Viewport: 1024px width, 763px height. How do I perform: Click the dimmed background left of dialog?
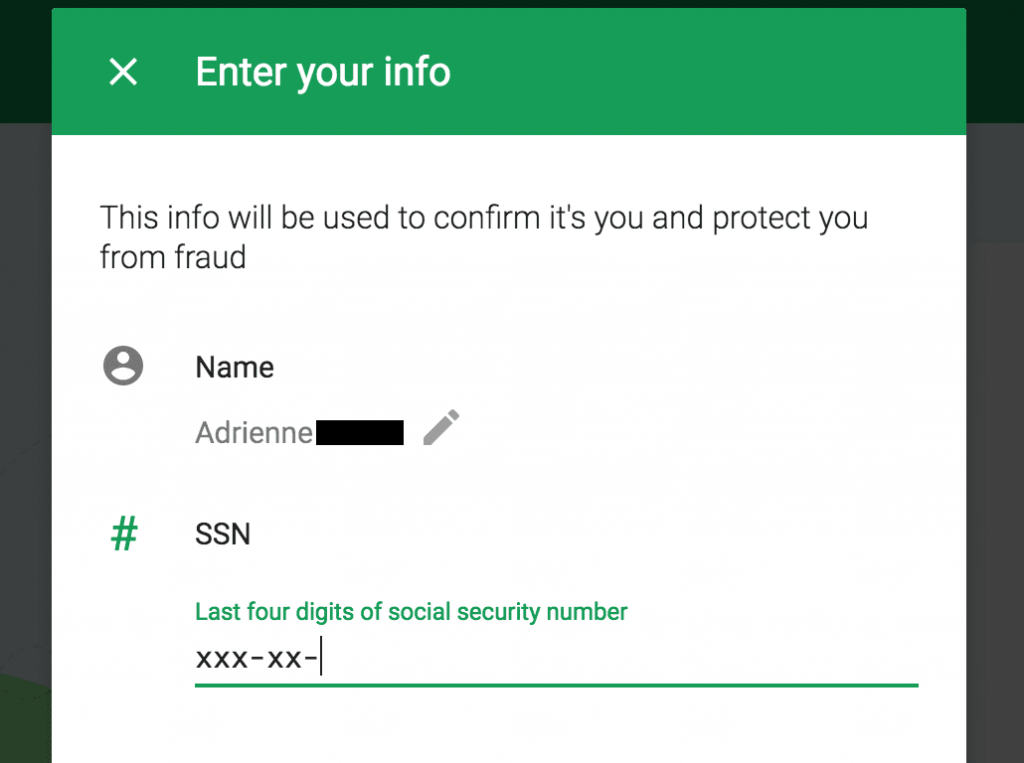point(25,400)
